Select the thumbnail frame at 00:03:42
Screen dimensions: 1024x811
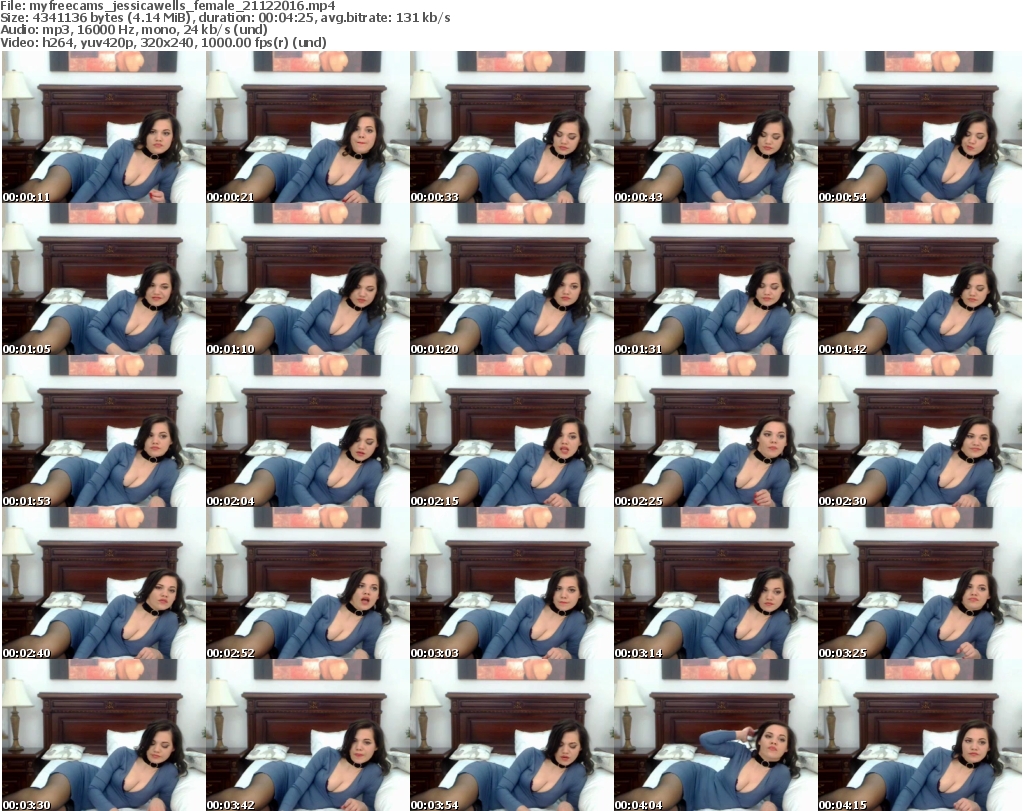308,735
